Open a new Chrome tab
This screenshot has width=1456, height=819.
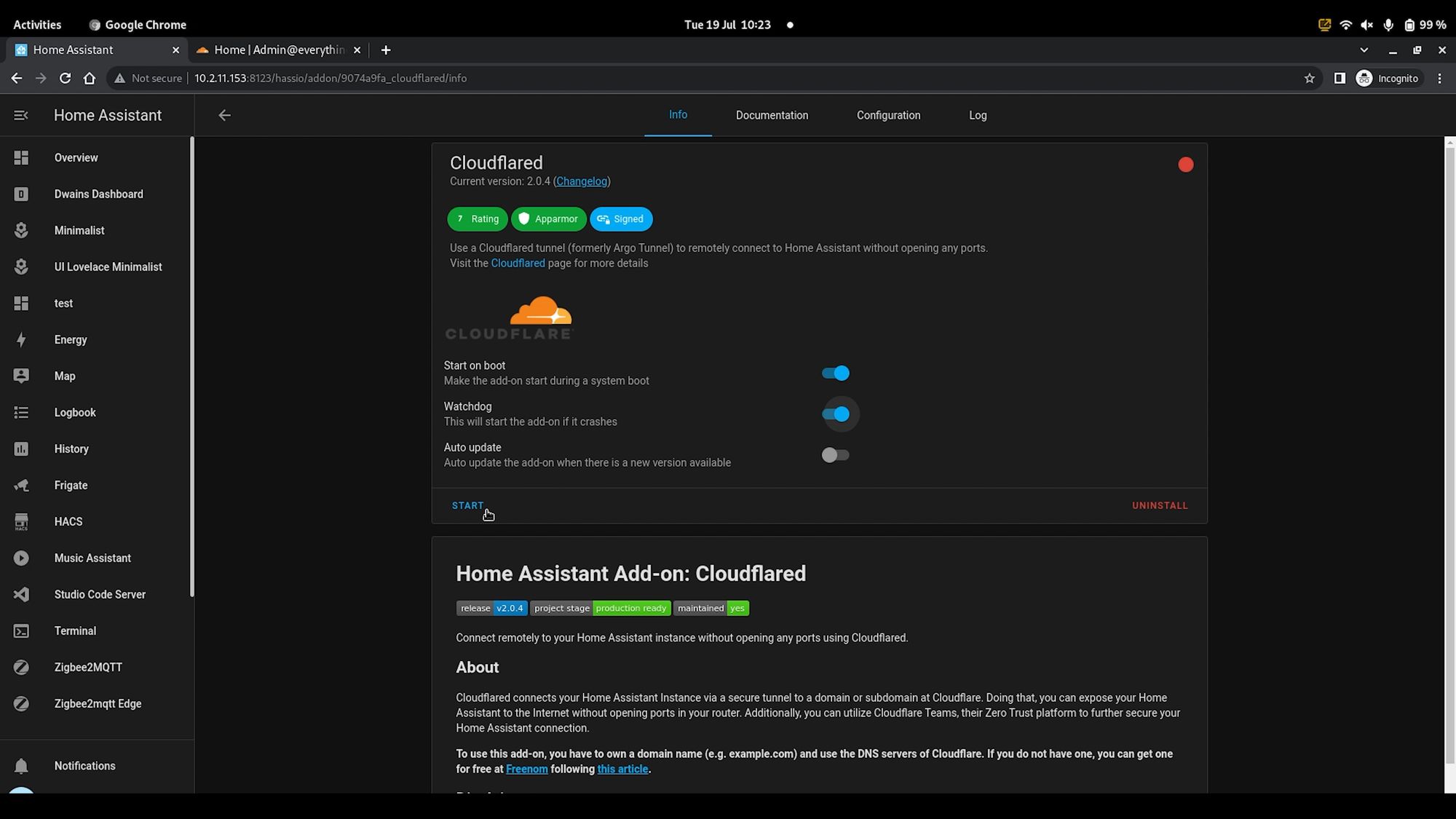click(x=386, y=50)
